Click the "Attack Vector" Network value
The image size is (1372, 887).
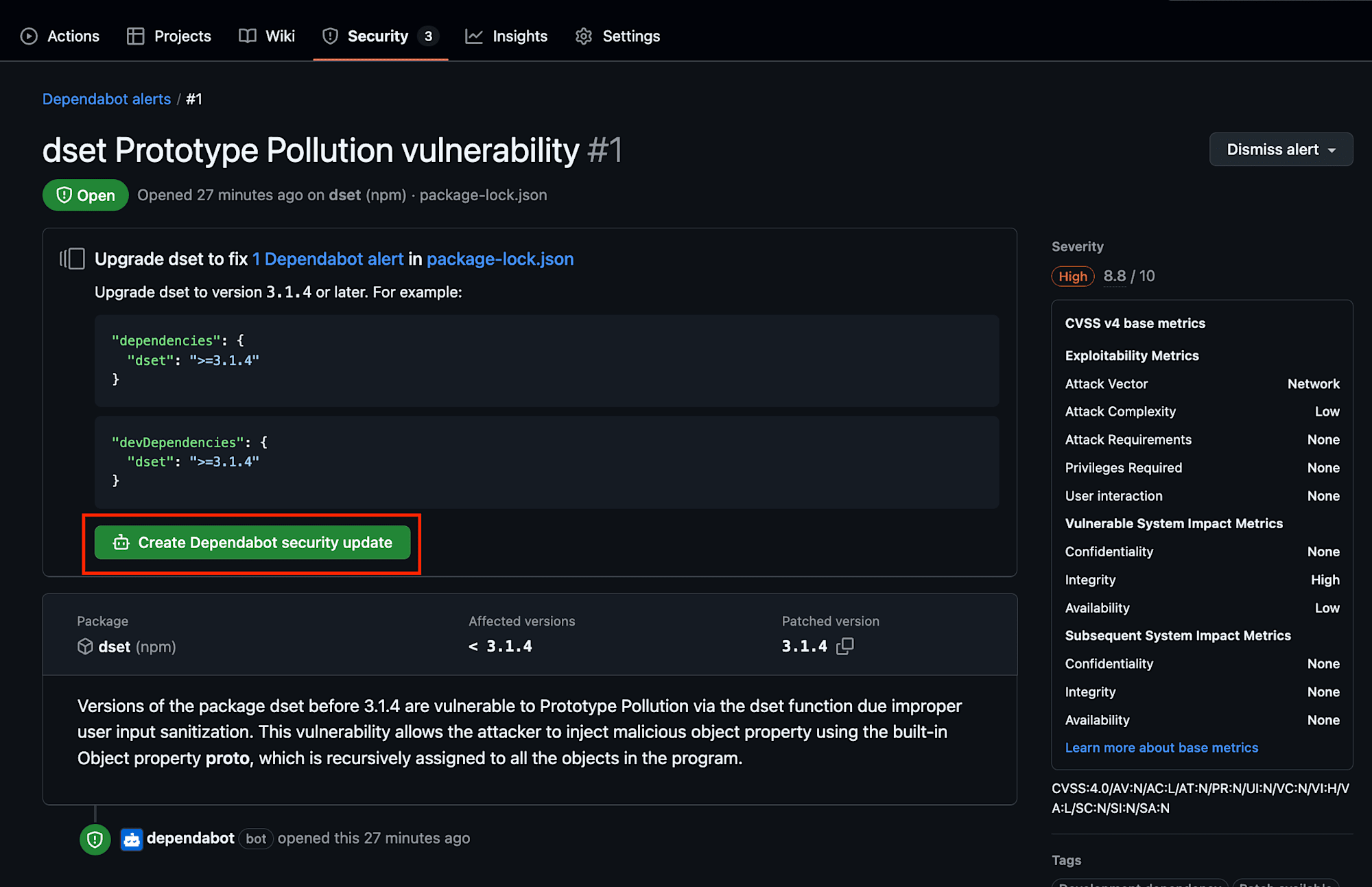point(1313,384)
